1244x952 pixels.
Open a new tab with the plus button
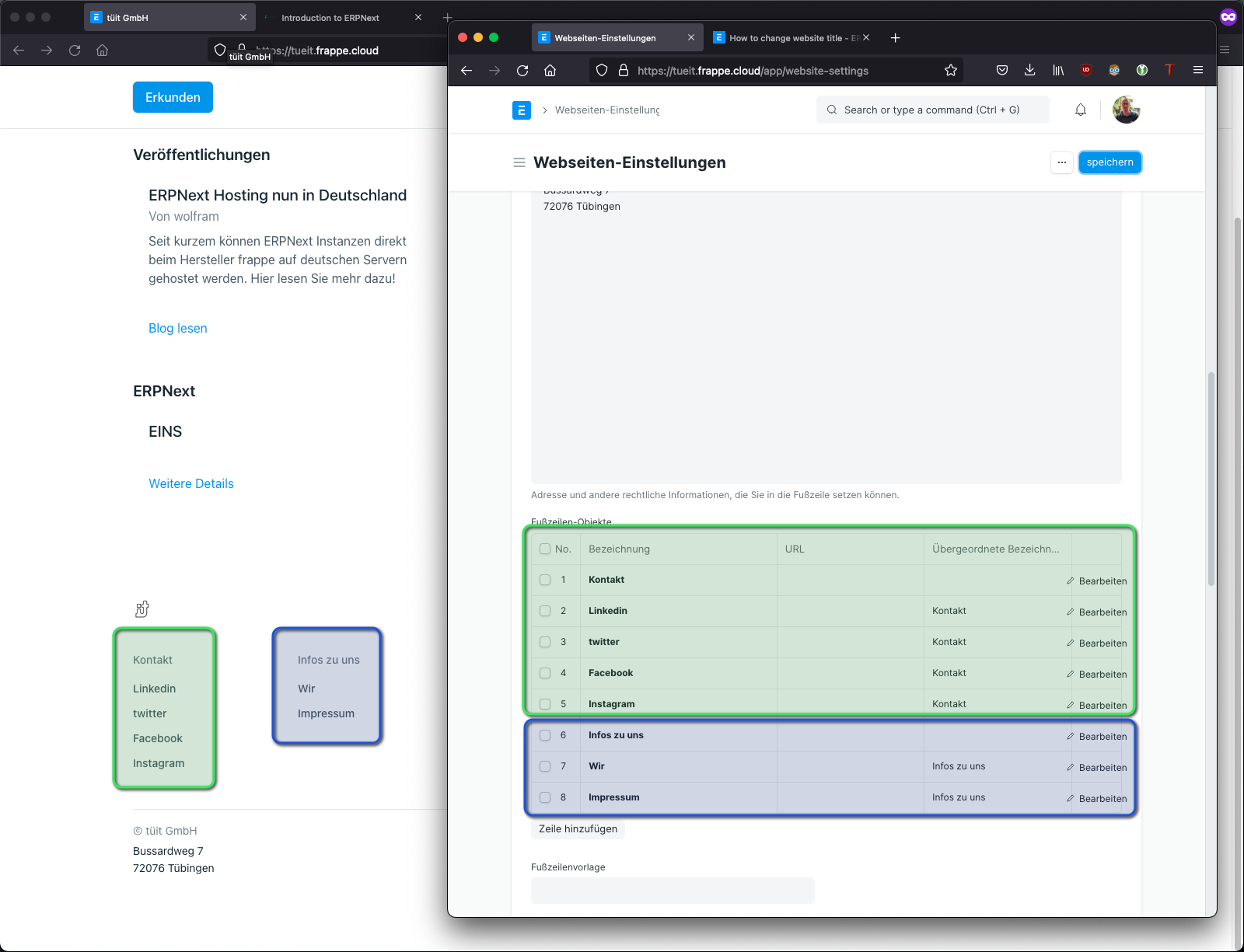click(x=895, y=38)
